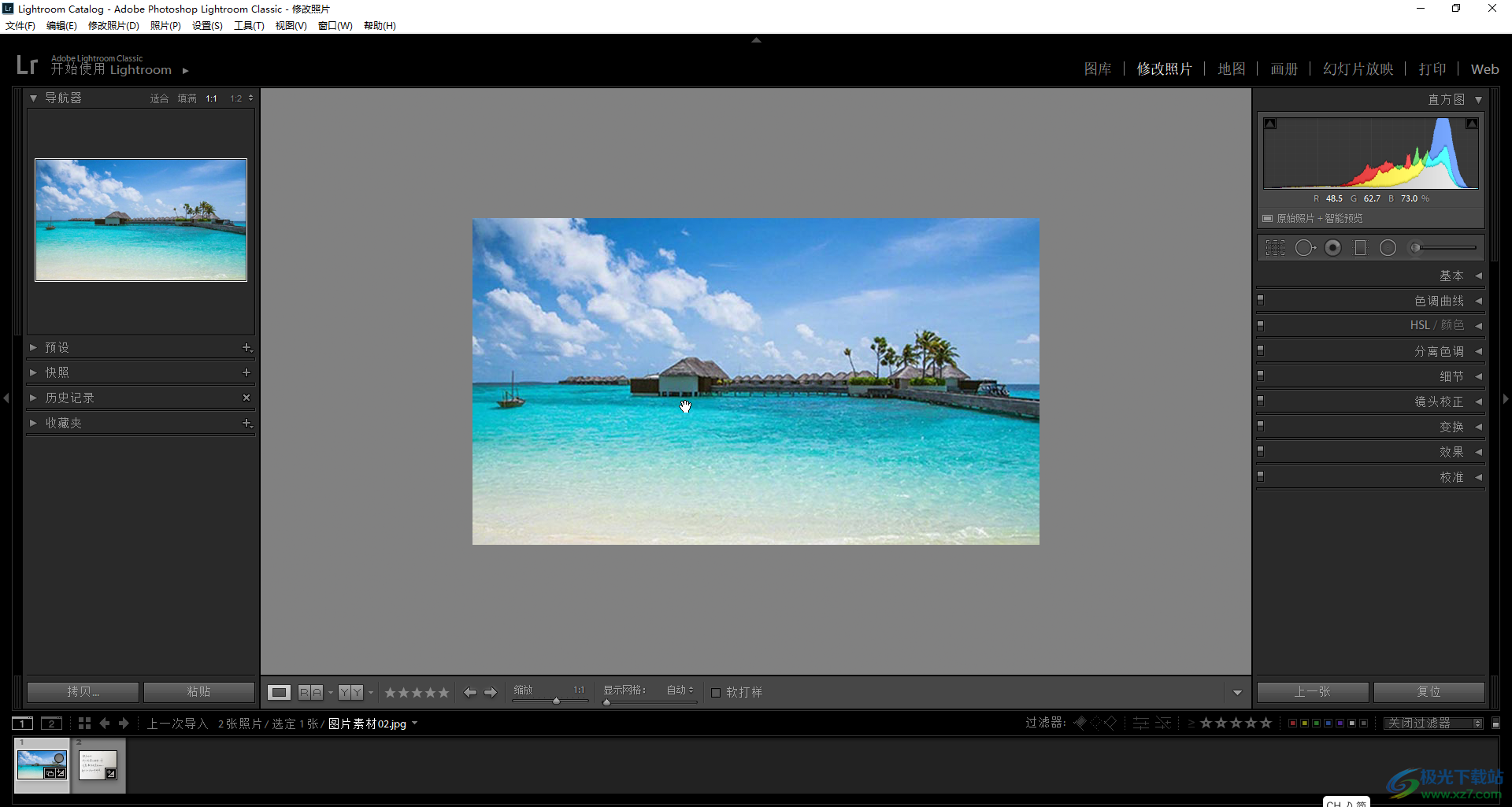Switch to Y|Y compare view

(x=351, y=692)
